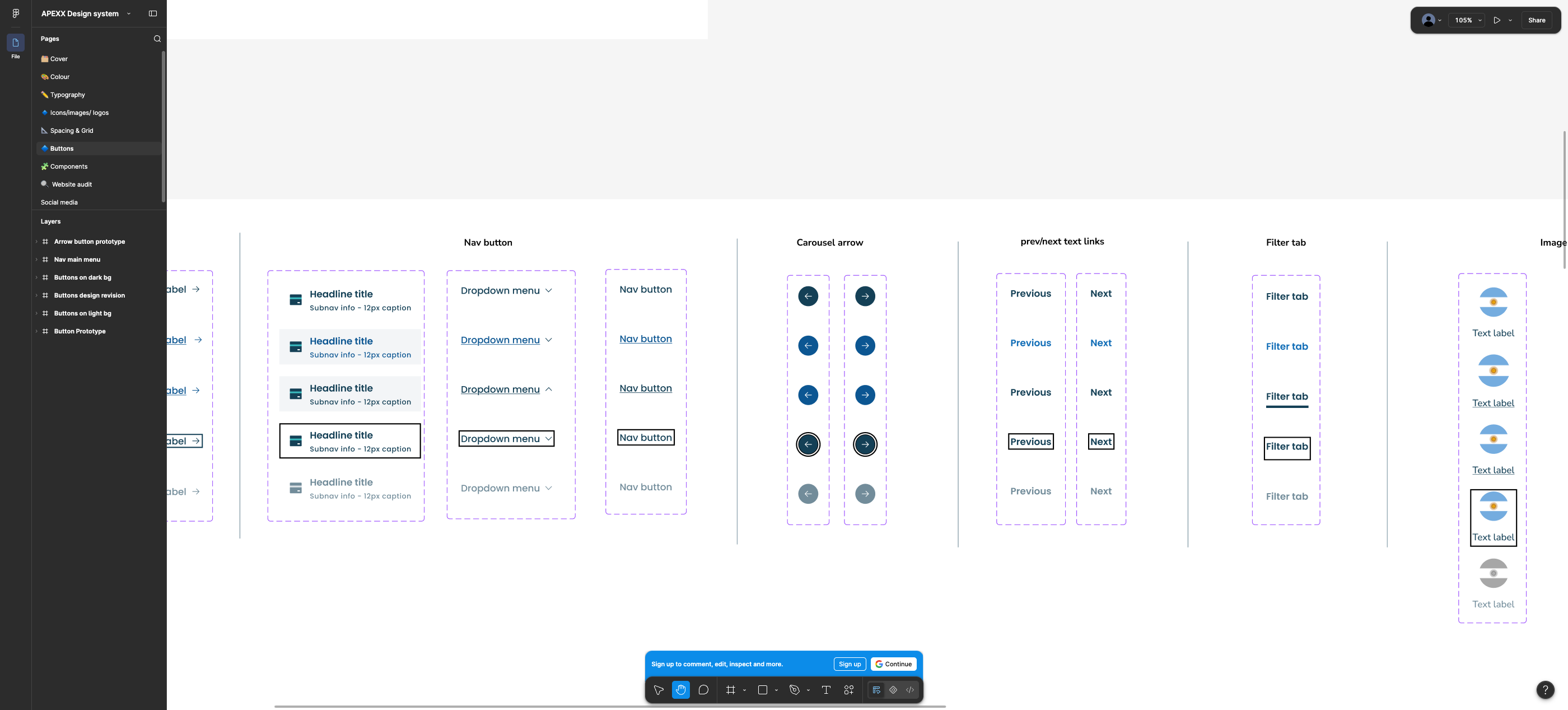Click the Sign up button
Viewport: 1568px width, 710px height.
click(849, 665)
